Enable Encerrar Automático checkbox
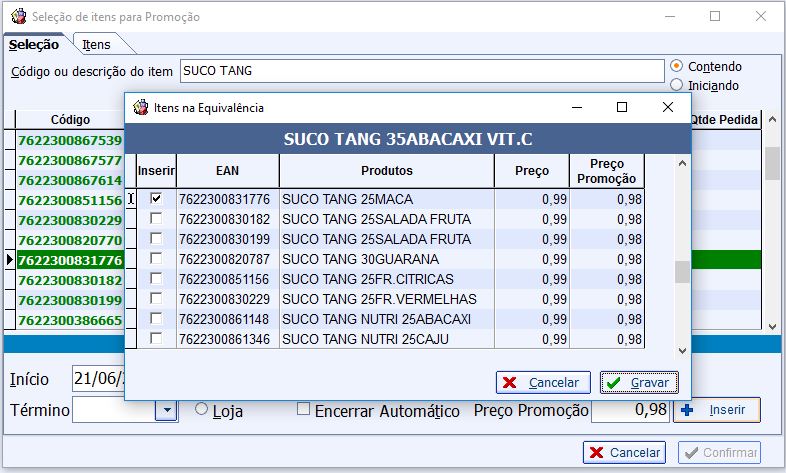Screen dimensions: 786x473 303,409
